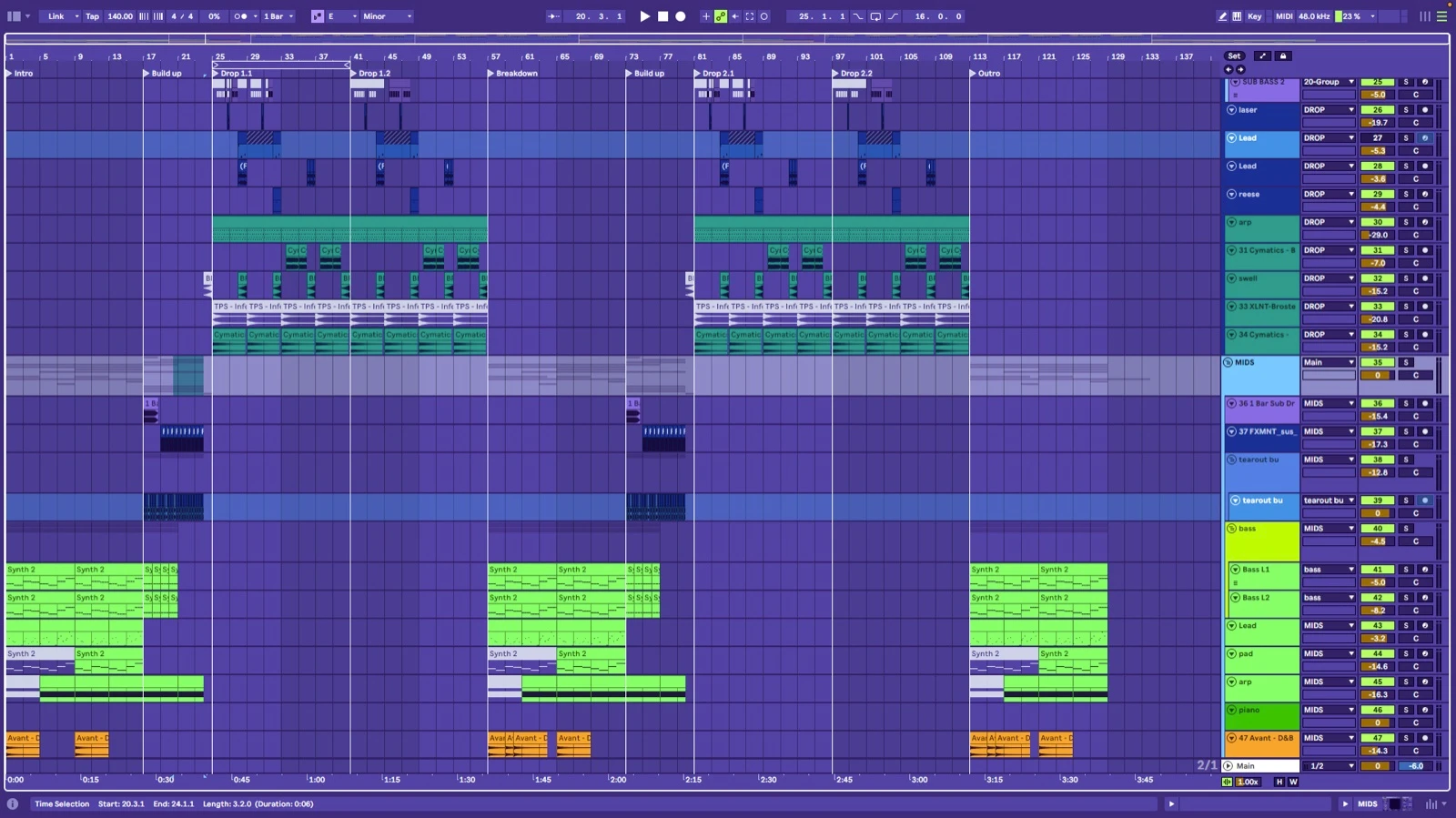Jump to the Drop 1.2 locator
This screenshot has height=818, width=1456.
(369, 74)
